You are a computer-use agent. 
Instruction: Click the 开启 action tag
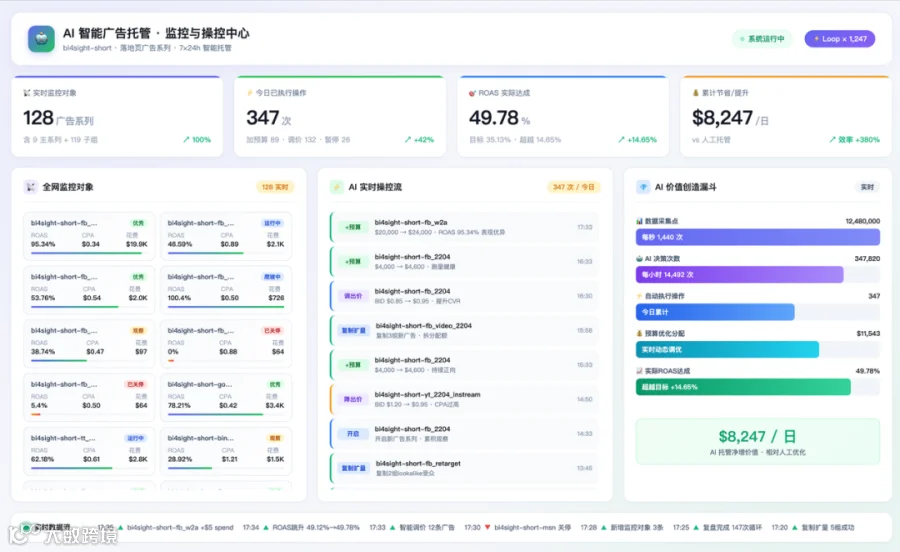(353, 434)
